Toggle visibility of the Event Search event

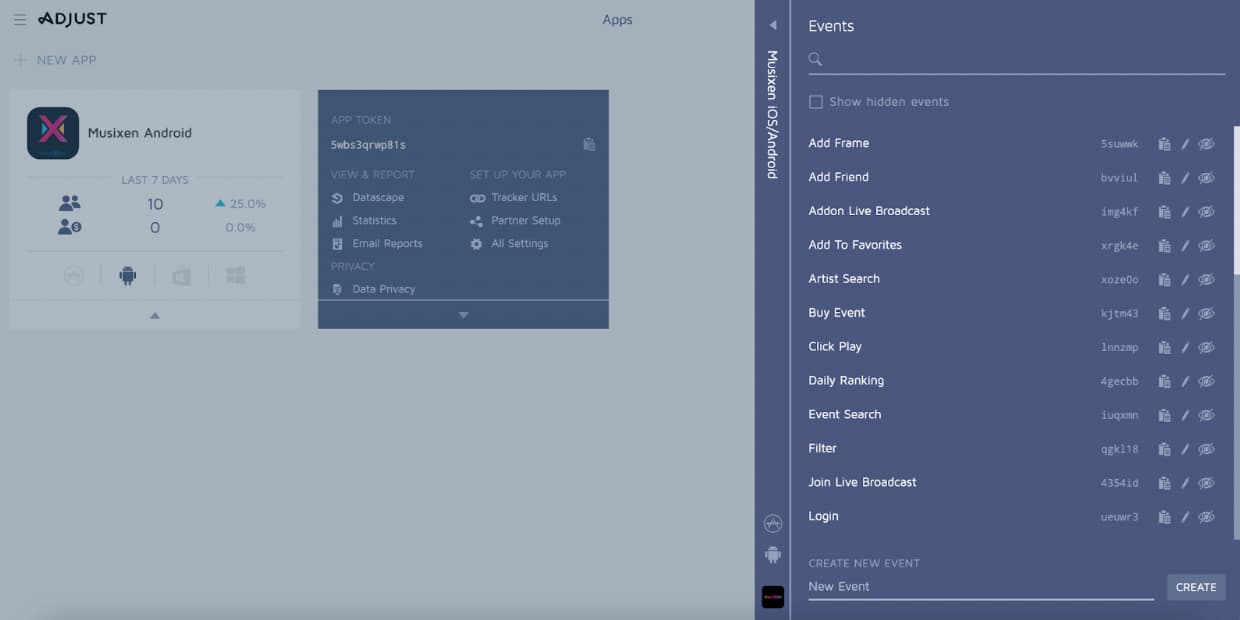[x=1207, y=416]
